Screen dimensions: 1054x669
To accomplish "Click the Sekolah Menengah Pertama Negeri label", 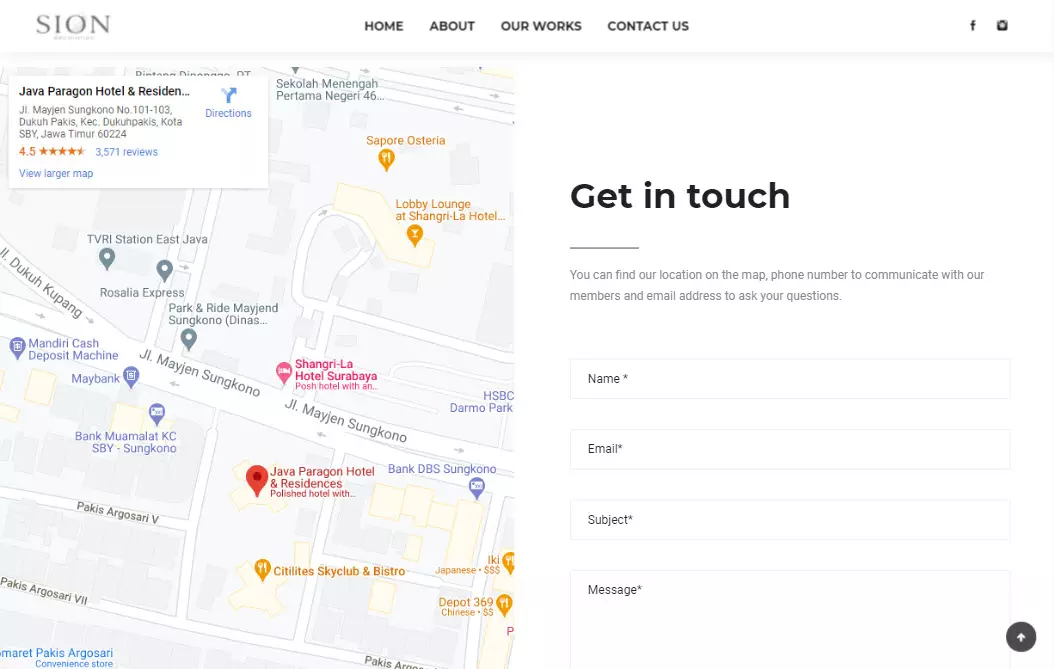I will (329, 89).
